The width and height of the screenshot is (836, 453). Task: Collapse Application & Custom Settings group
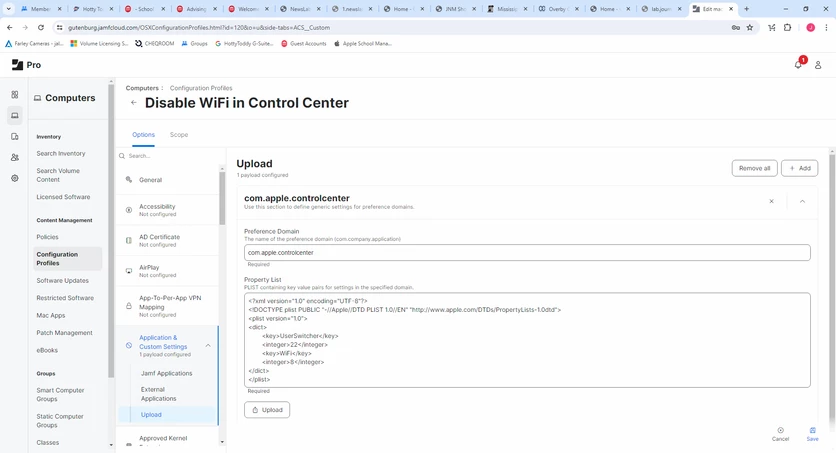tap(208, 346)
